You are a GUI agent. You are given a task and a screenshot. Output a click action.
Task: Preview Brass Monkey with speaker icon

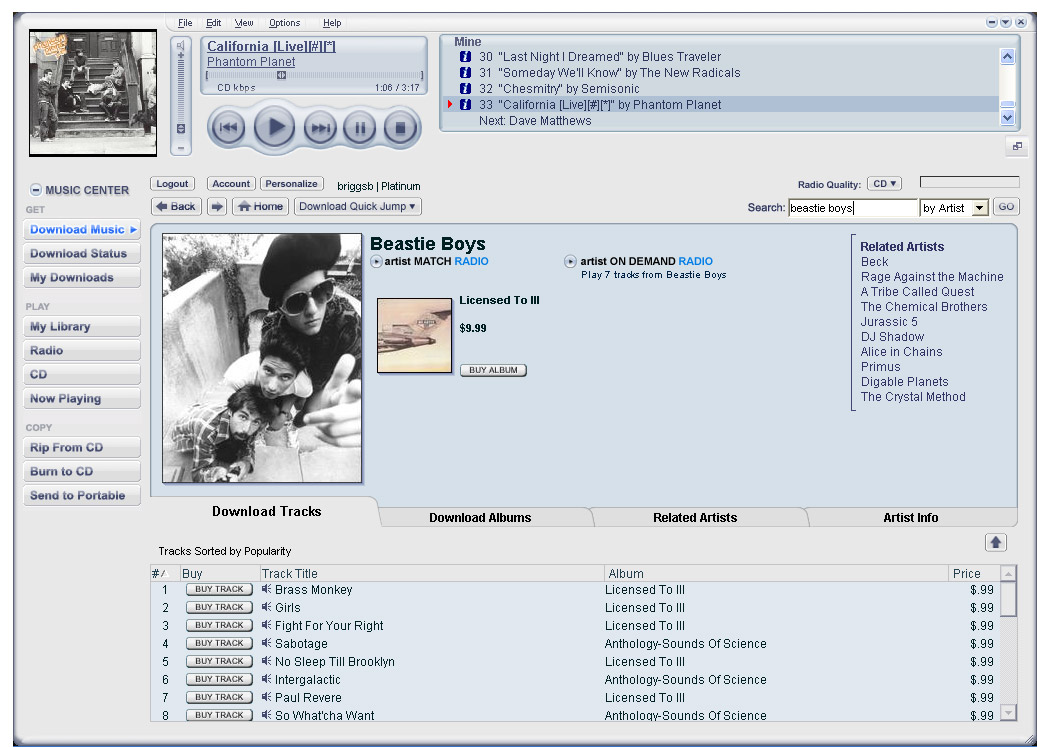[267, 589]
